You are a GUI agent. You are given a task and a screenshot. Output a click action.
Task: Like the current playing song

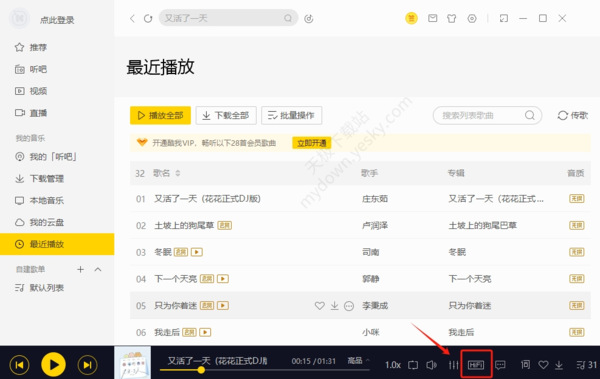(543, 365)
